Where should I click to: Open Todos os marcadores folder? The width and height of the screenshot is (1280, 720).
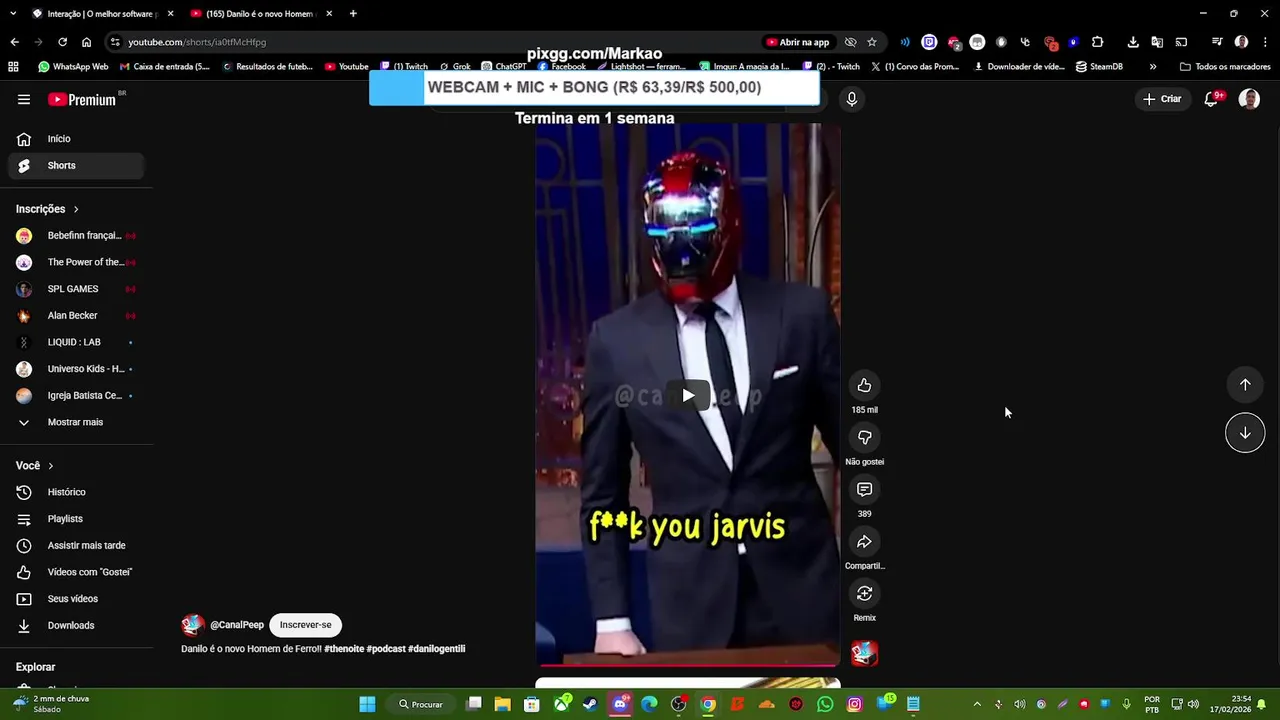click(1225, 67)
